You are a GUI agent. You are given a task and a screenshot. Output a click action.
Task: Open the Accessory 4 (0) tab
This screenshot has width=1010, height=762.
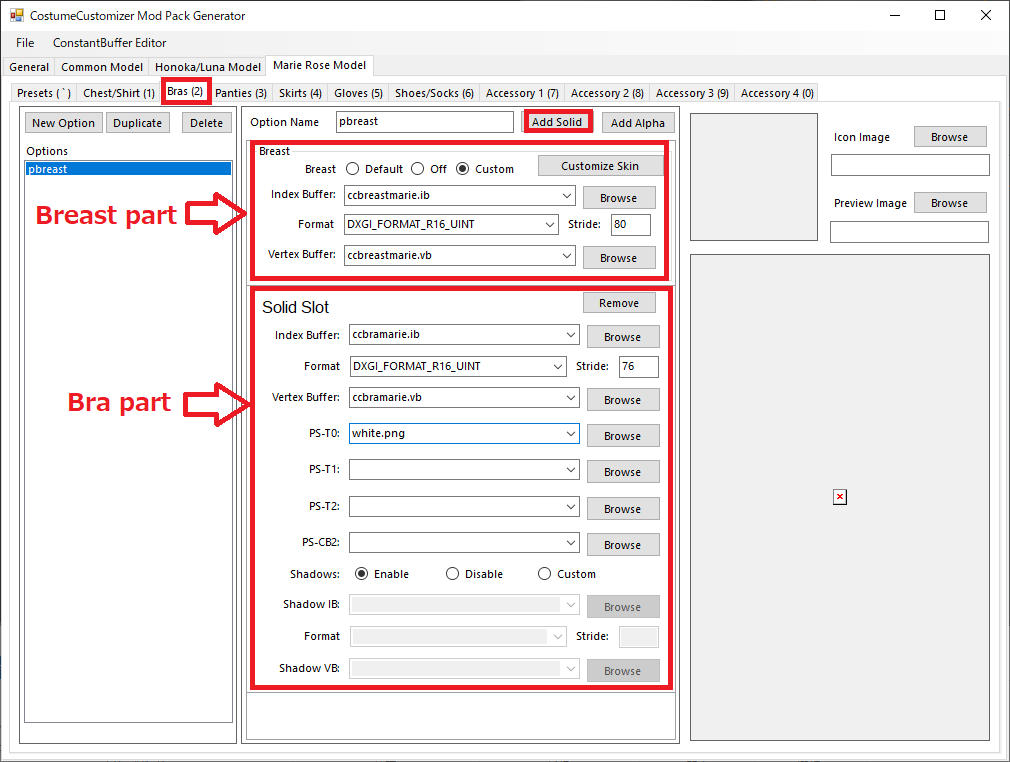(777, 93)
